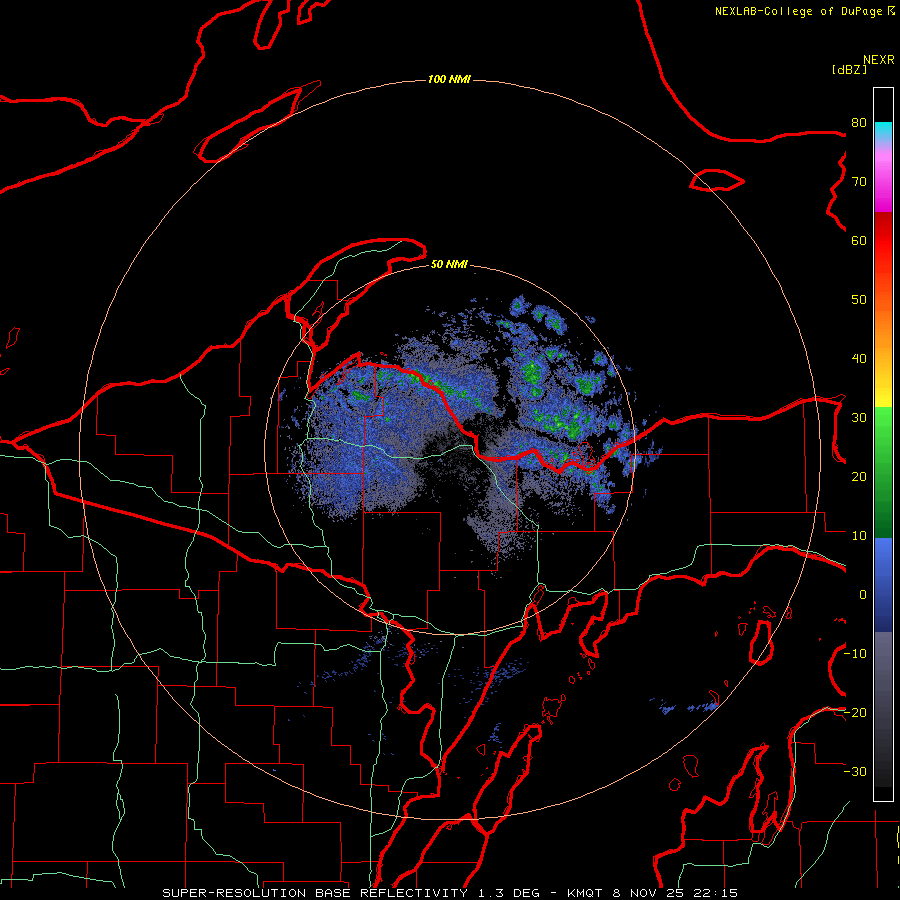Image resolution: width=900 pixels, height=900 pixels.
Task: Click the 20 tick on the dBZ scale
Action: [x=859, y=477]
